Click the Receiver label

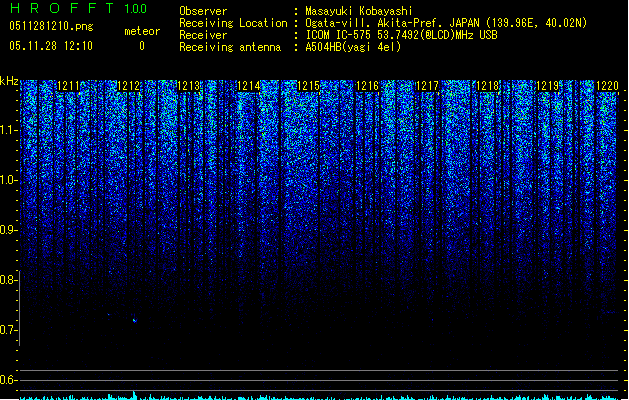[x=203, y=35]
